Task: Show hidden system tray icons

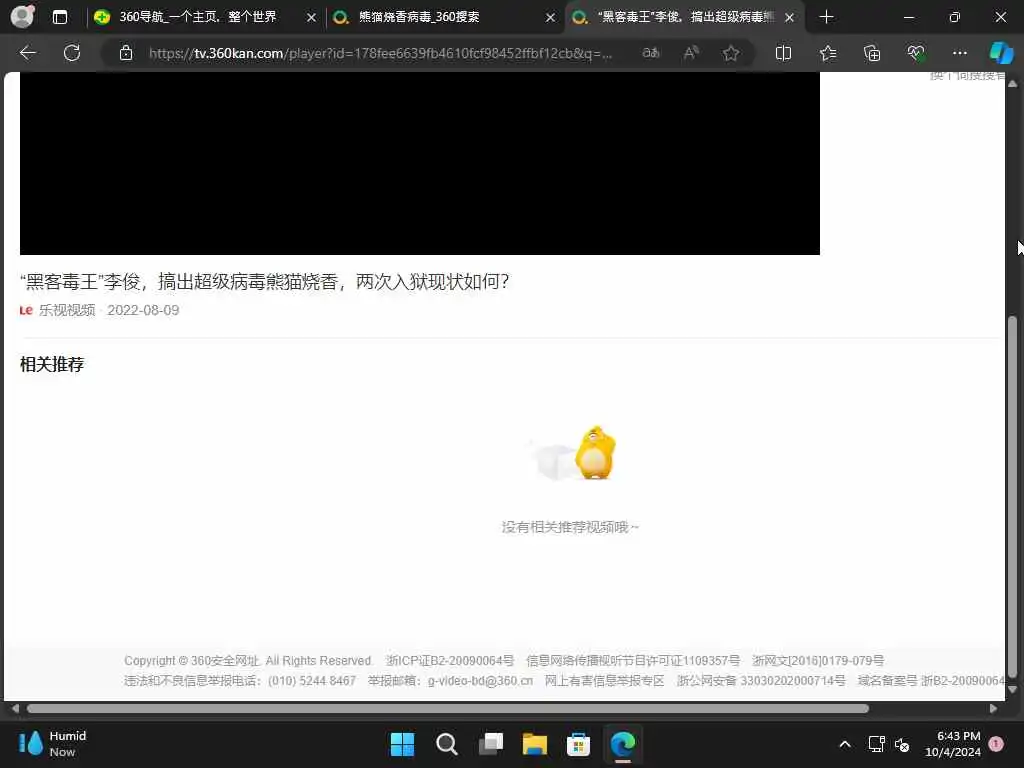Action: point(844,744)
